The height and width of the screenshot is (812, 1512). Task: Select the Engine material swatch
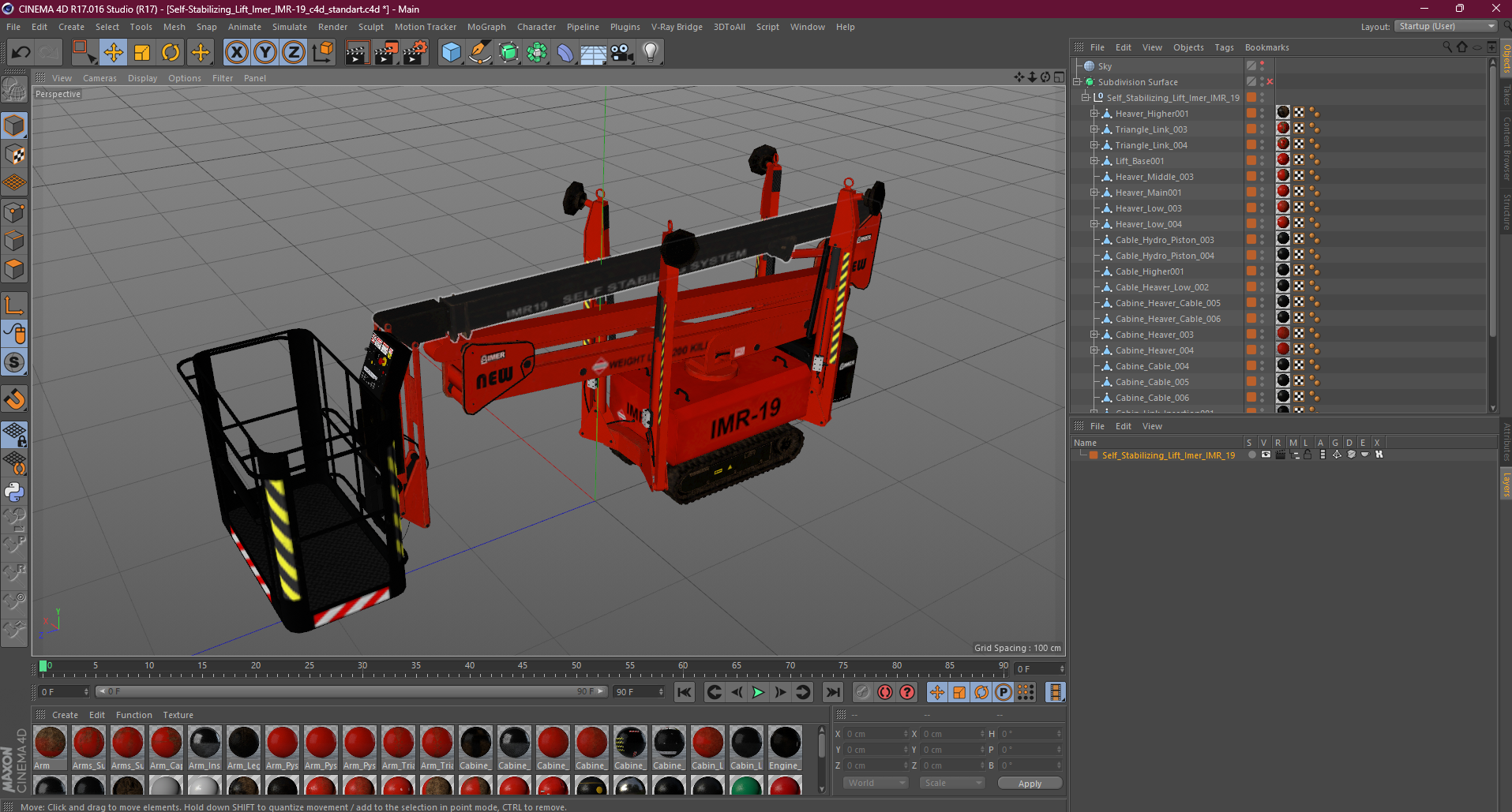coord(785,748)
